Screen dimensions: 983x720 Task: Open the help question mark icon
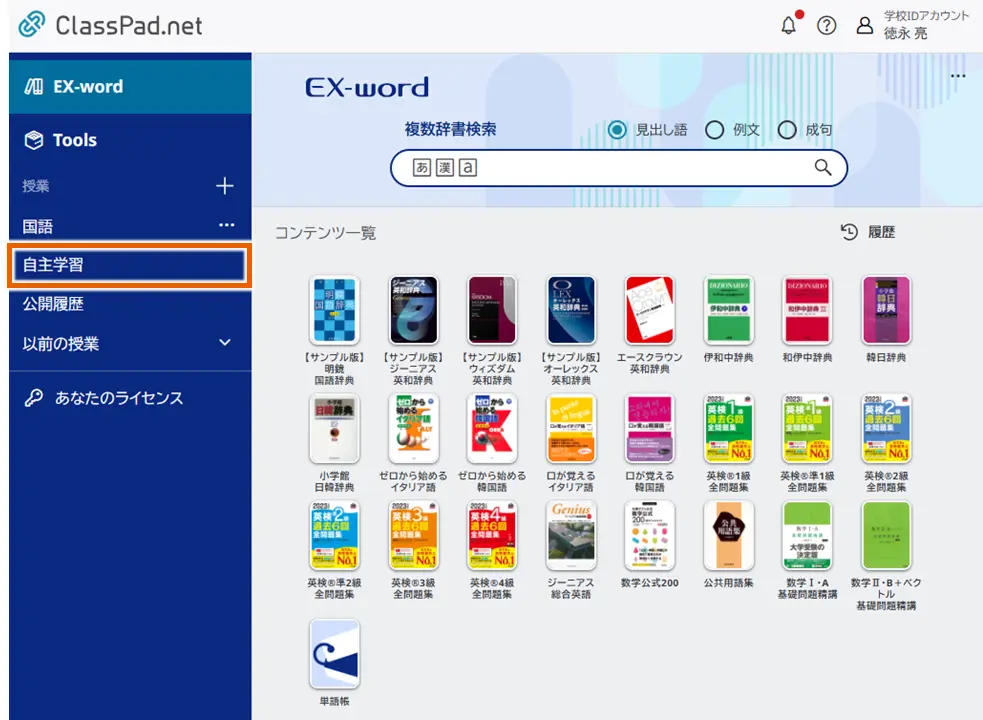[x=826, y=26]
